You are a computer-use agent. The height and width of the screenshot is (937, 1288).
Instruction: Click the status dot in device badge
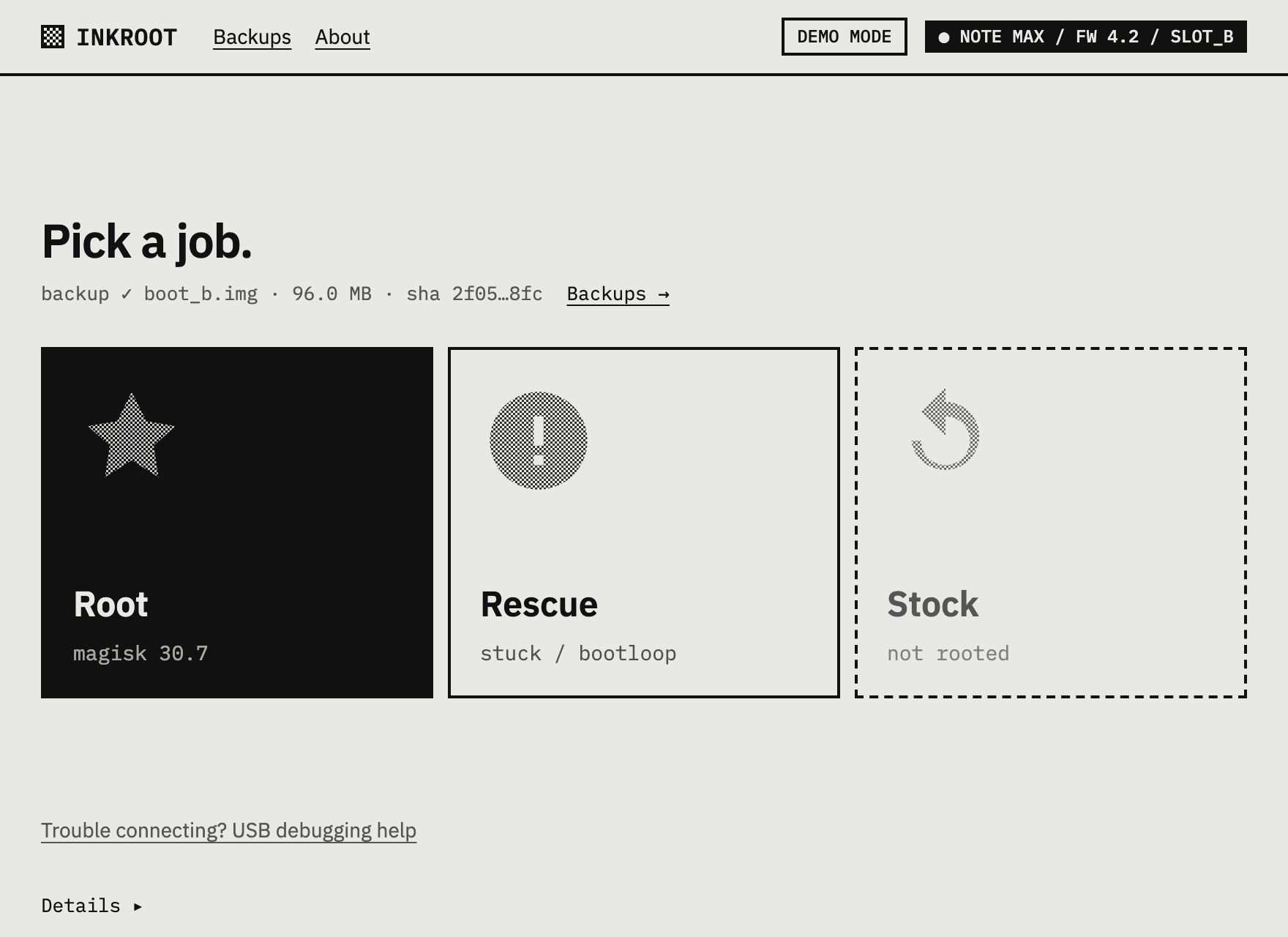[x=944, y=37]
